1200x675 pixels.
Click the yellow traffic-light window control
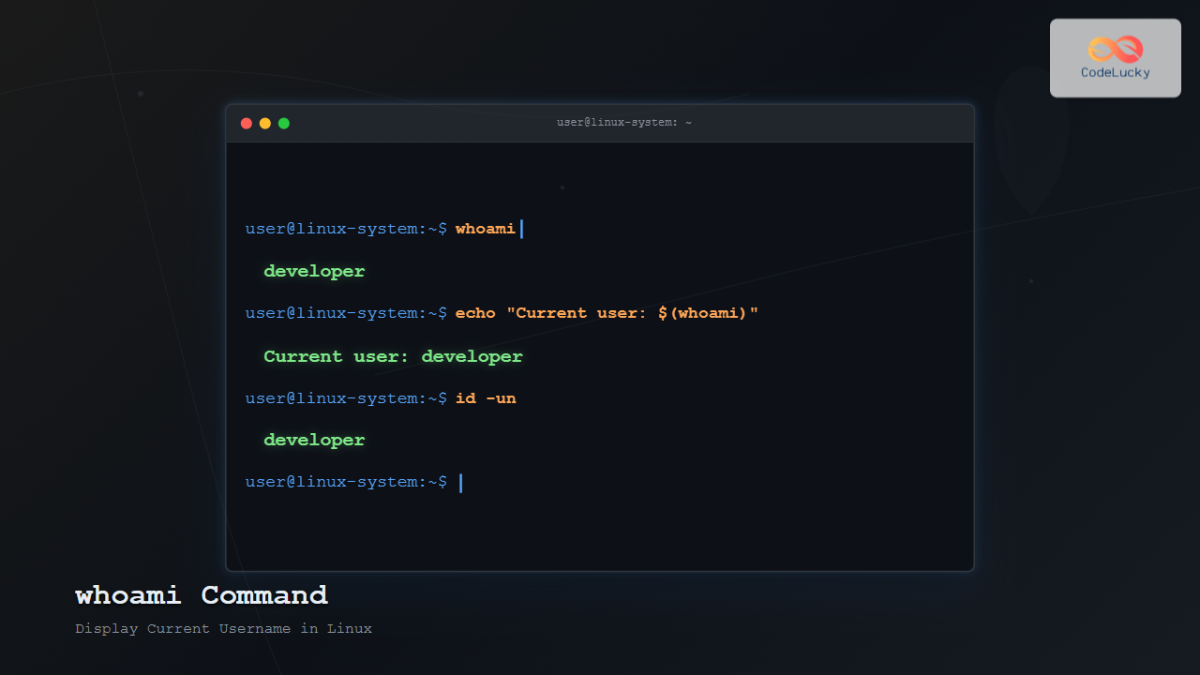[x=265, y=123]
